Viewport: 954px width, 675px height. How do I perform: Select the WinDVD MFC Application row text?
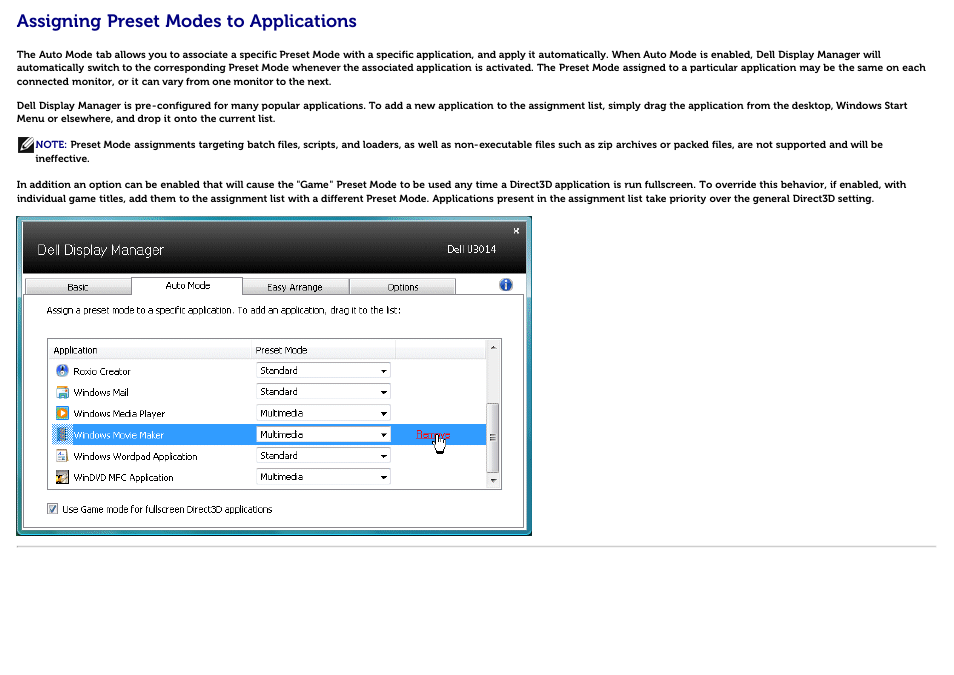click(124, 478)
